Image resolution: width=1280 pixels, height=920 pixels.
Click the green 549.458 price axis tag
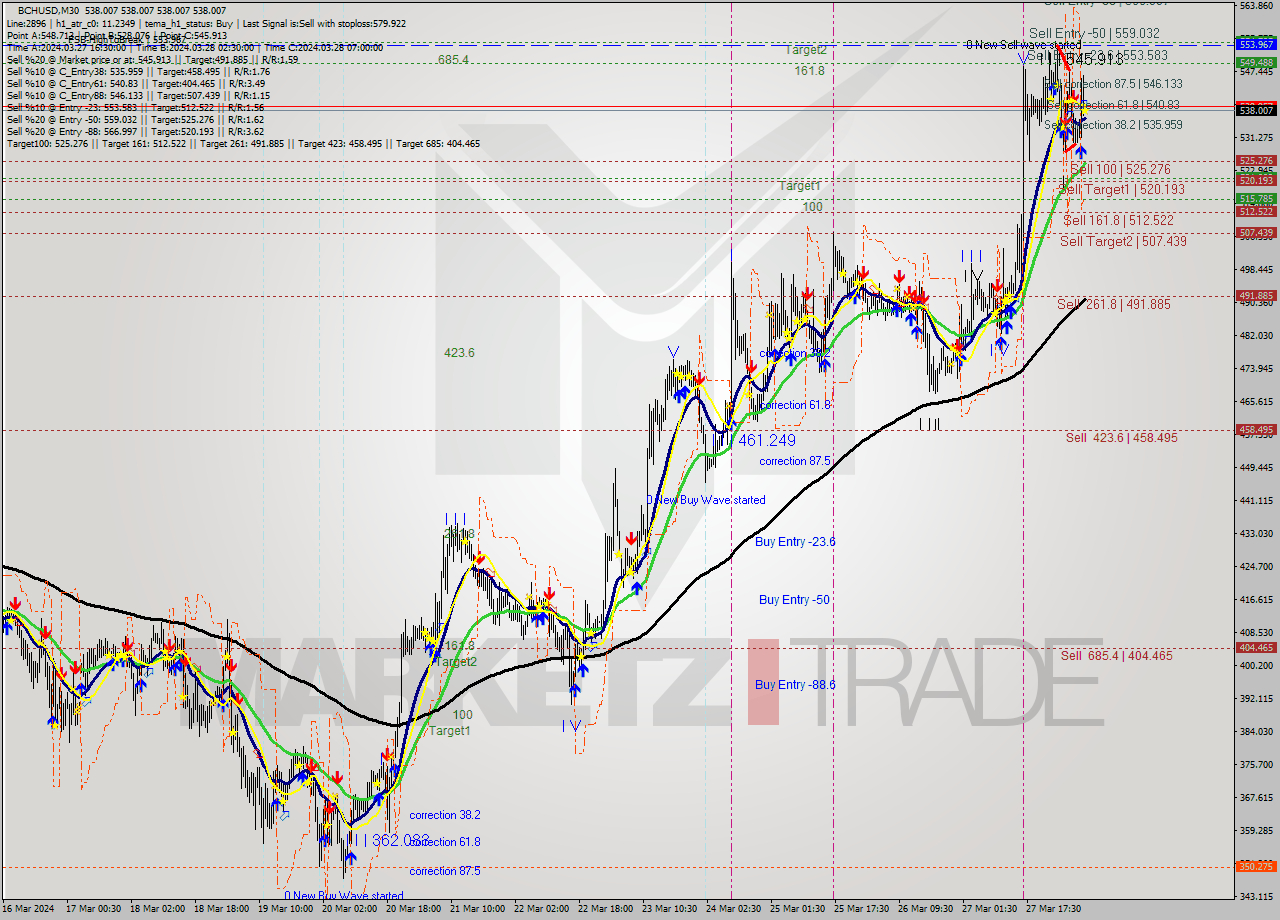point(1257,62)
